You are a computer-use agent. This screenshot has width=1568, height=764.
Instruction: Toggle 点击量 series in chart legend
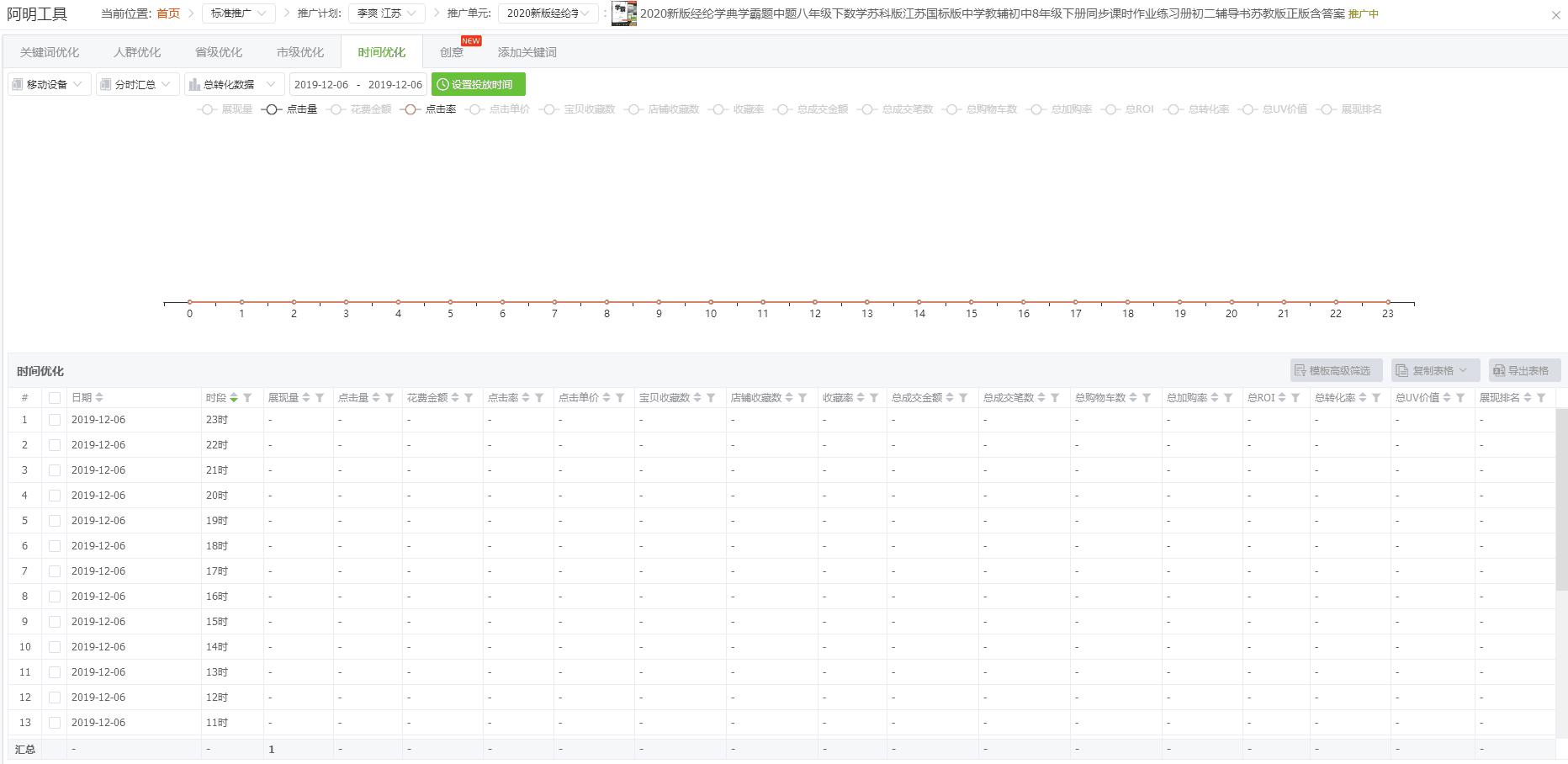[289, 109]
